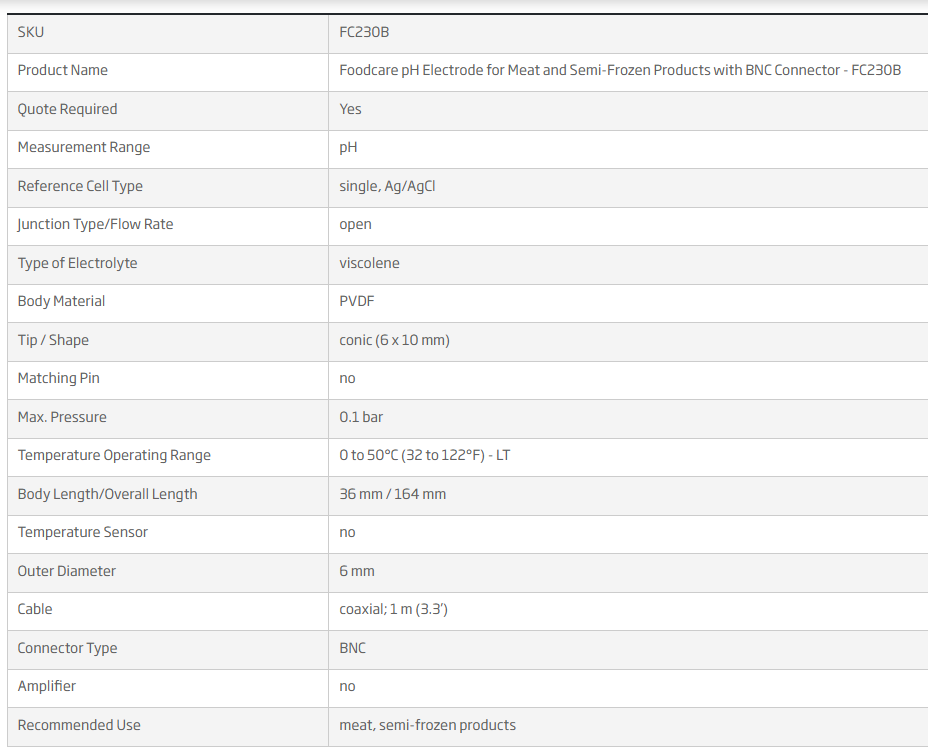Screen dimensions: 928x753
Task: Select the Junction Type/Flow Rate label
Action: tap(95, 224)
